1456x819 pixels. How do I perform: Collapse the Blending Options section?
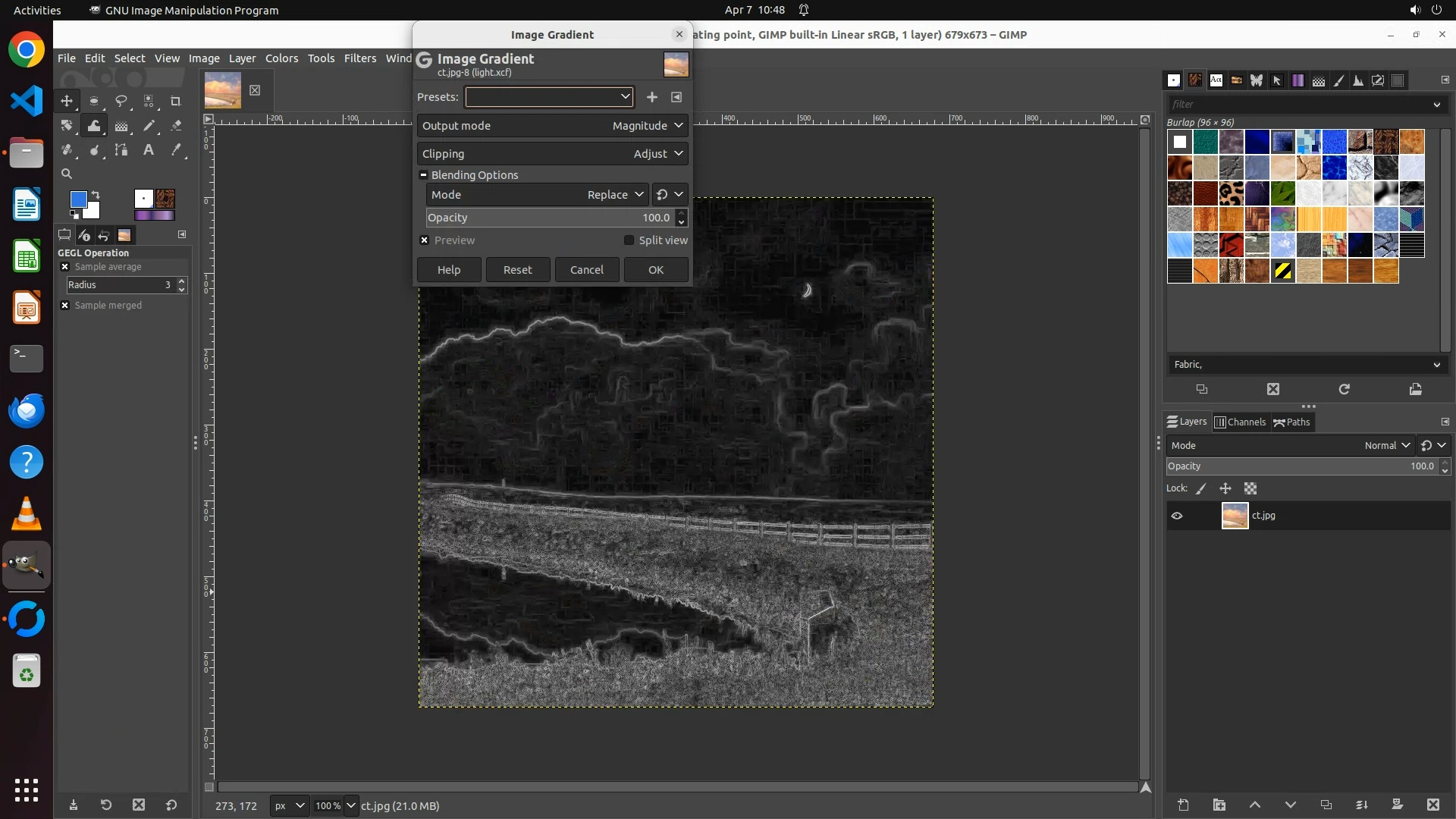(x=423, y=175)
